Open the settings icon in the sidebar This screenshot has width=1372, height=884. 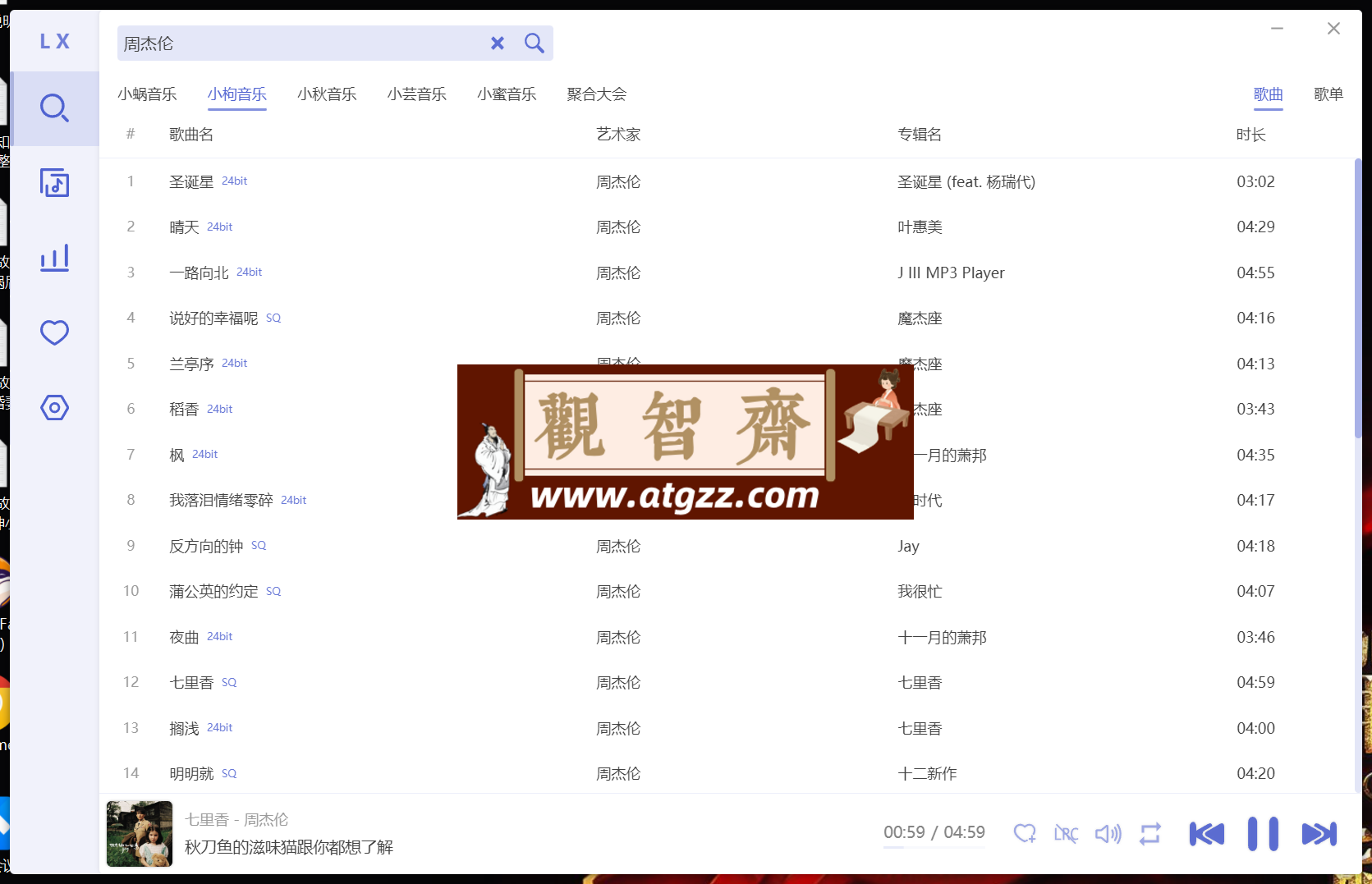pos(54,407)
